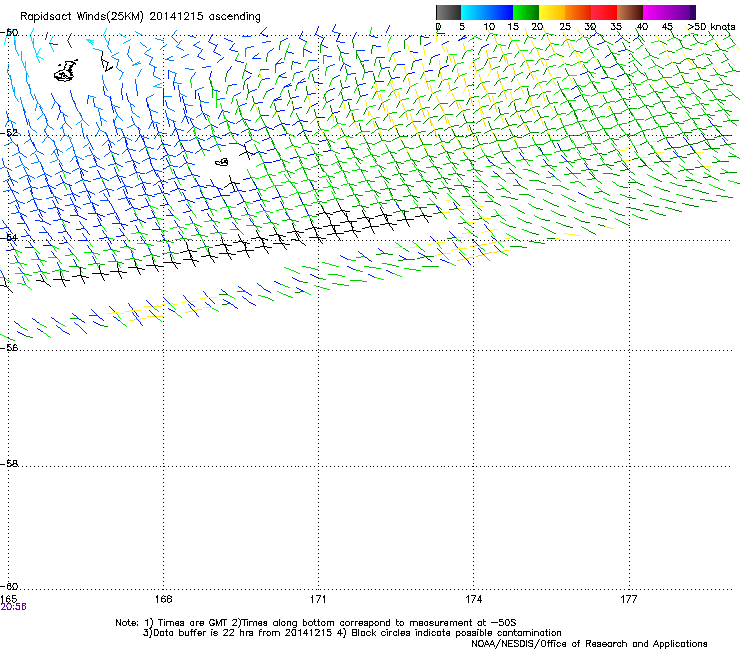740x650 pixels.
Task: Click the cyan-blue 5–15 knots legend segment
Action: tap(487, 12)
